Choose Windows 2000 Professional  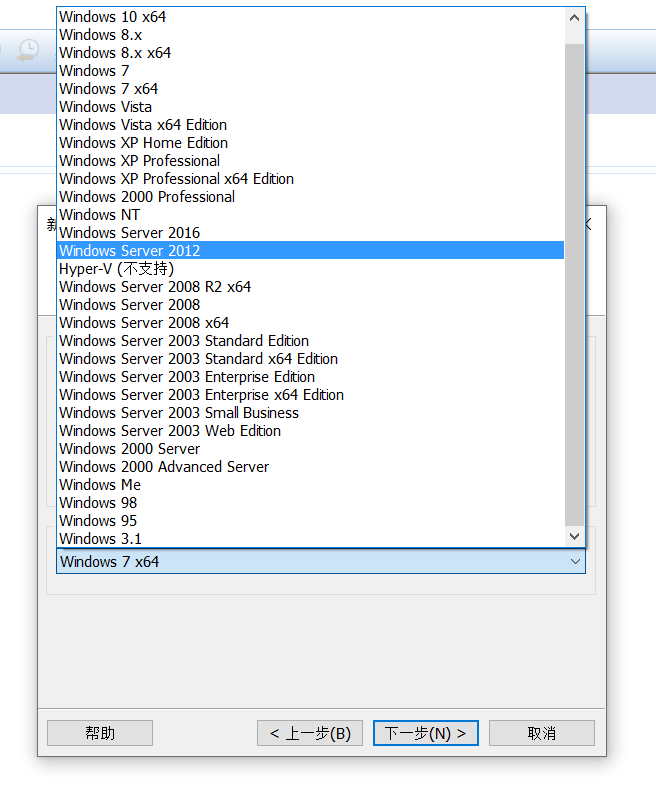point(310,197)
